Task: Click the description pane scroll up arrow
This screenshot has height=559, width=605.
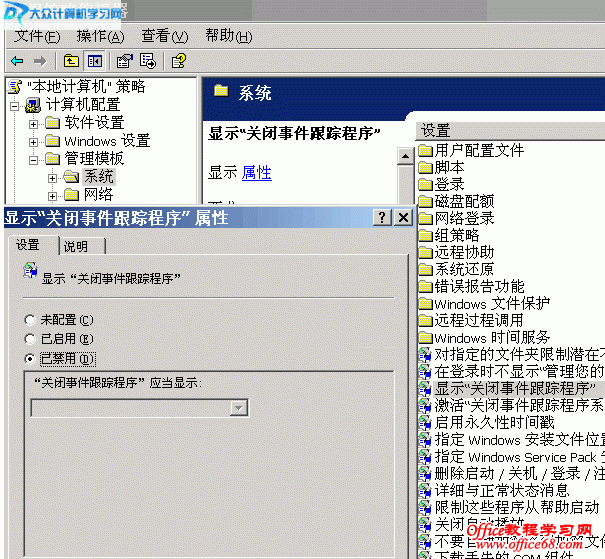Action: click(x=405, y=156)
